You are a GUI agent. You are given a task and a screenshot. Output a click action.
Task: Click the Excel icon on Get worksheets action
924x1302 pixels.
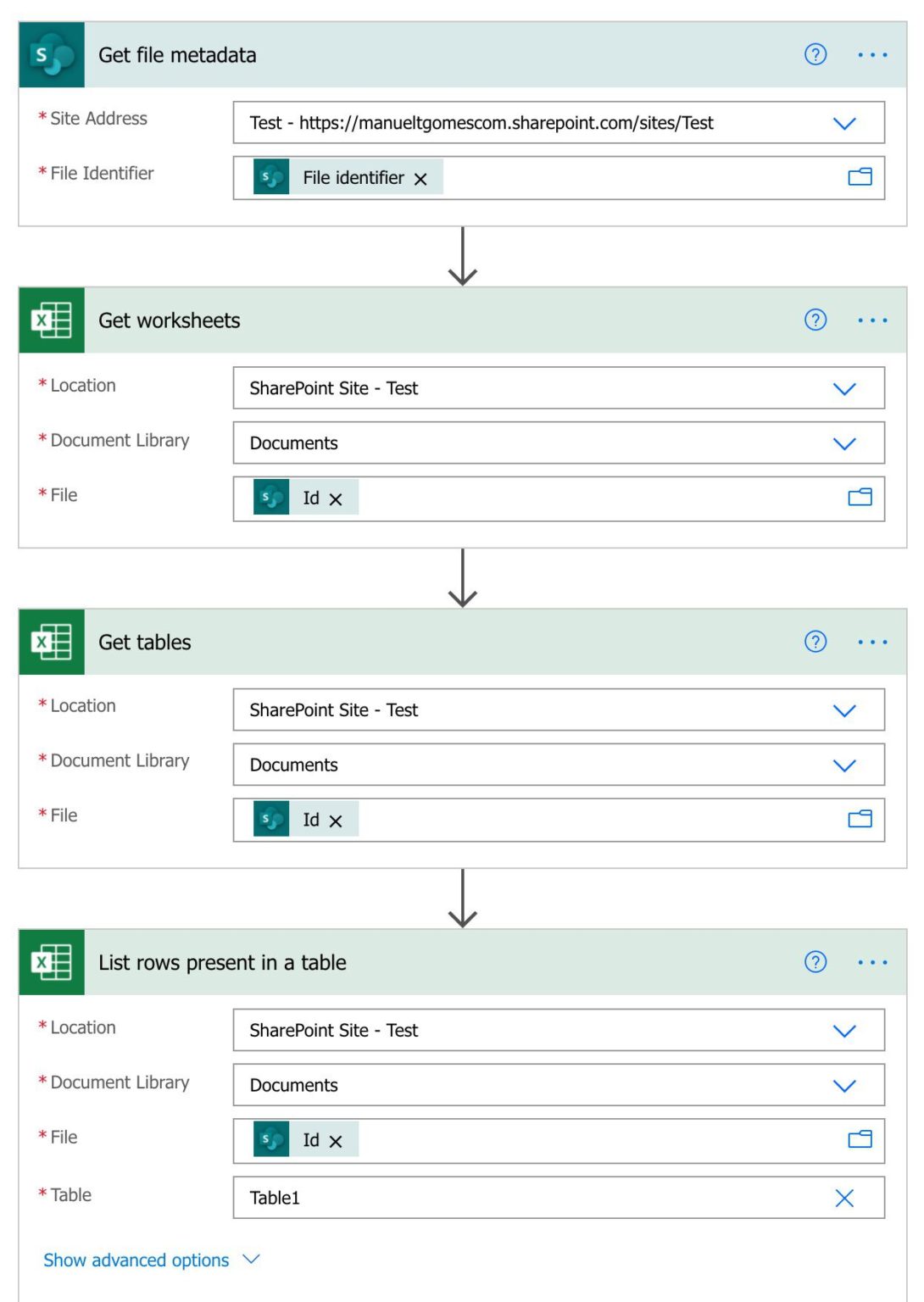click(x=53, y=320)
